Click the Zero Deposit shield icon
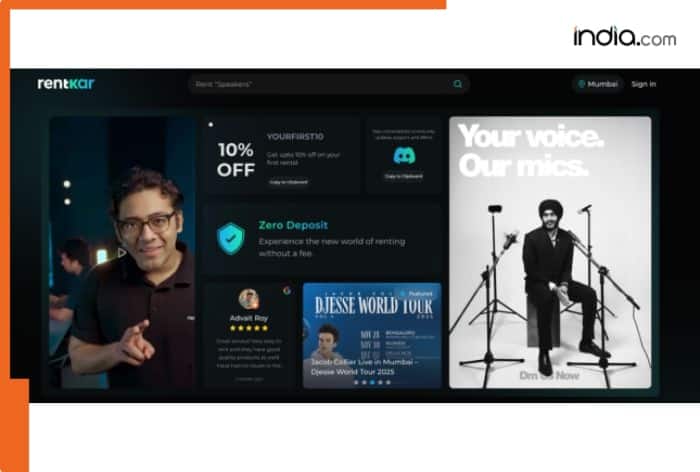This screenshot has width=700, height=472. [231, 238]
